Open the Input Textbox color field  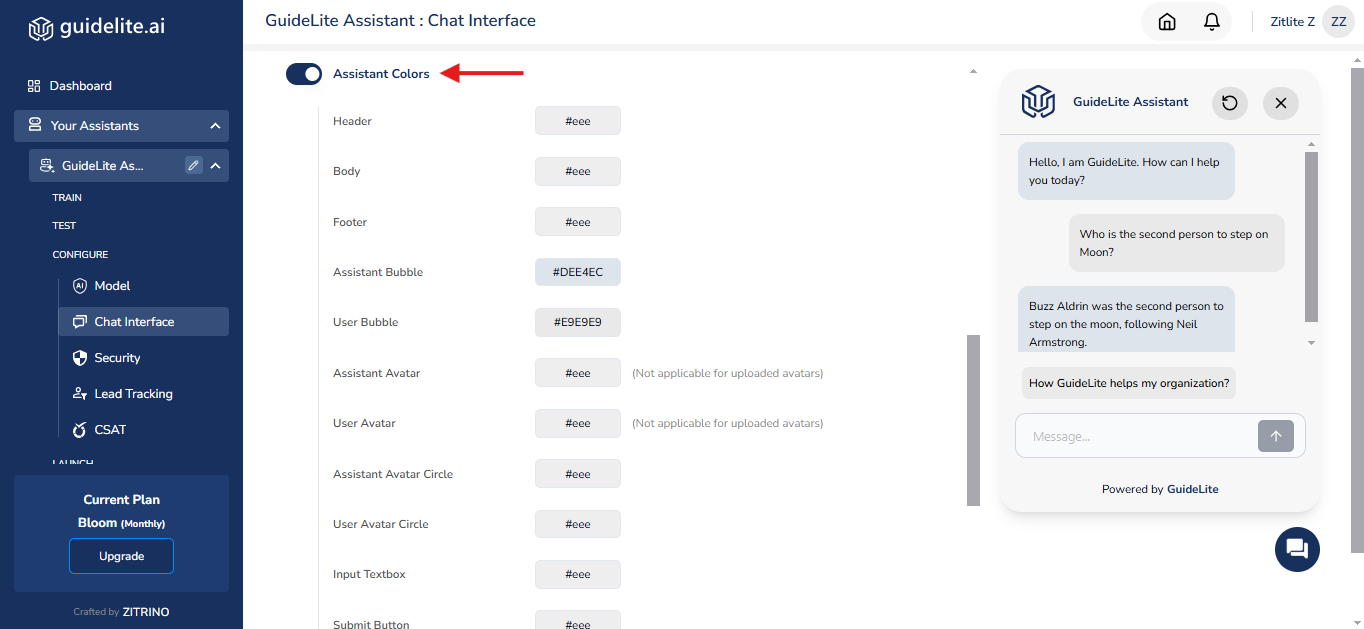(x=578, y=574)
